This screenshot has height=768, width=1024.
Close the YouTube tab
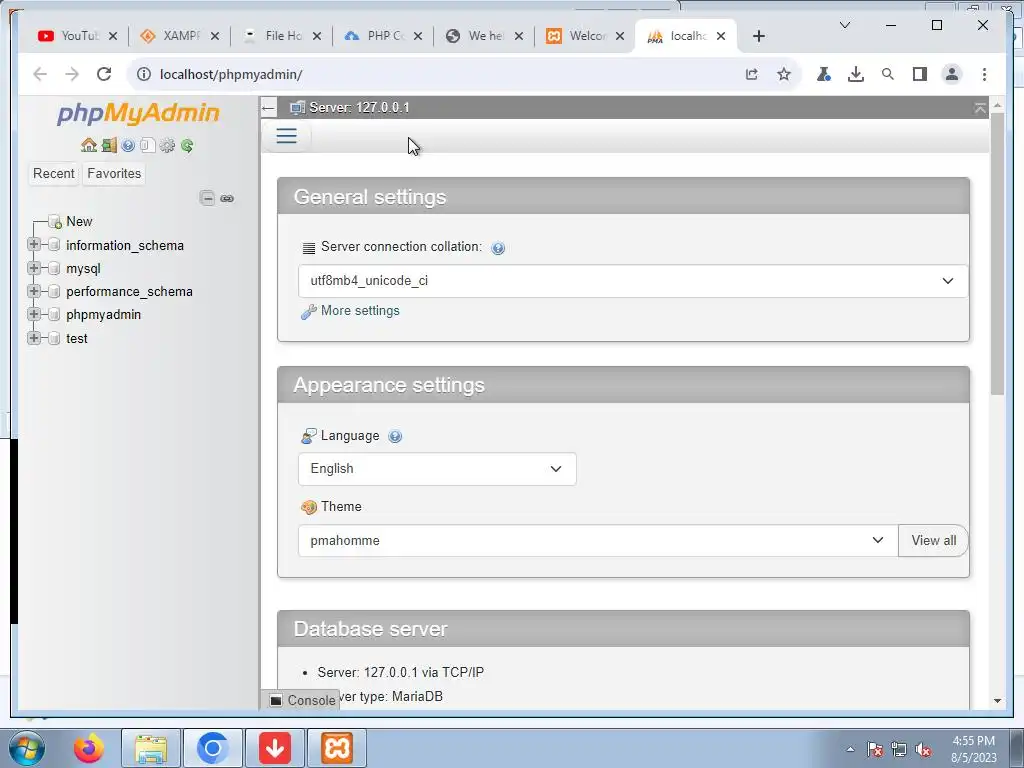[112, 36]
